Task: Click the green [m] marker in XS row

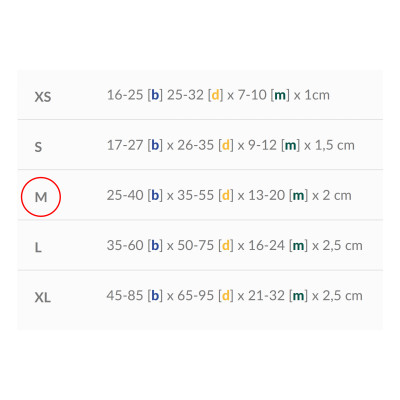Action: (x=280, y=95)
